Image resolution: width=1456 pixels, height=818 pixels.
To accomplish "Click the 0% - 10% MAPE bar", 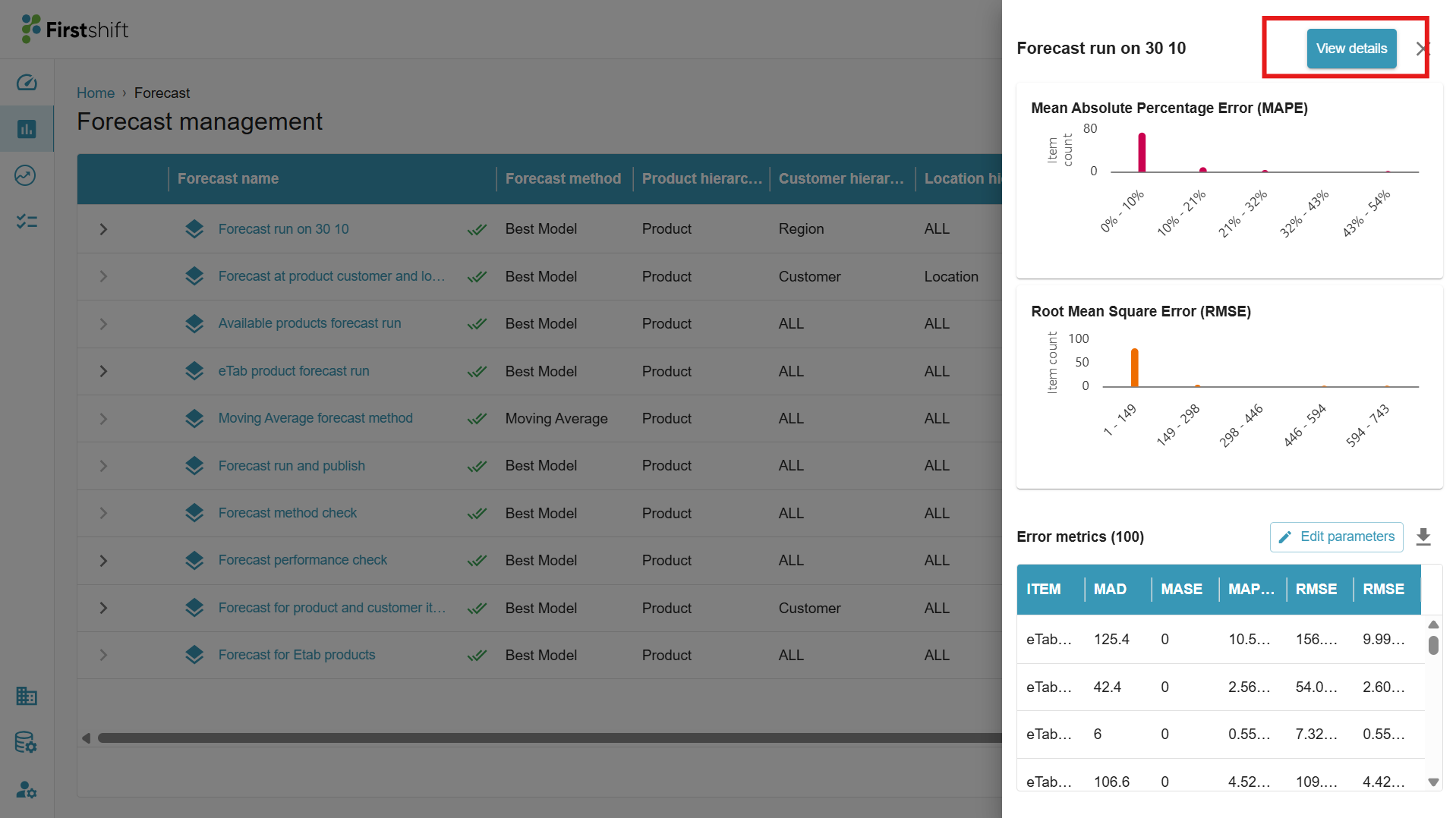I will [x=1142, y=153].
